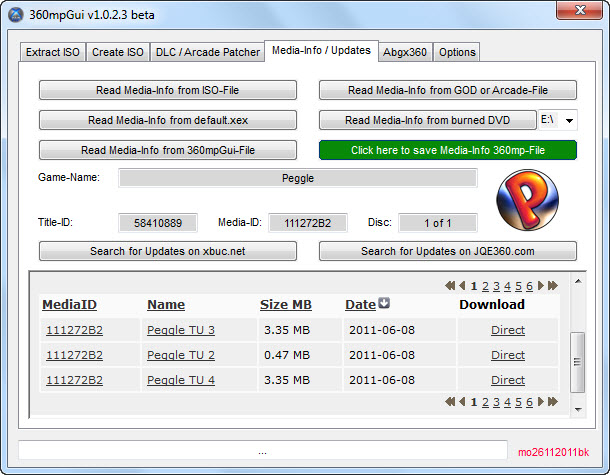
Task: Close the 360mpGui window
Action: [x=580, y=11]
